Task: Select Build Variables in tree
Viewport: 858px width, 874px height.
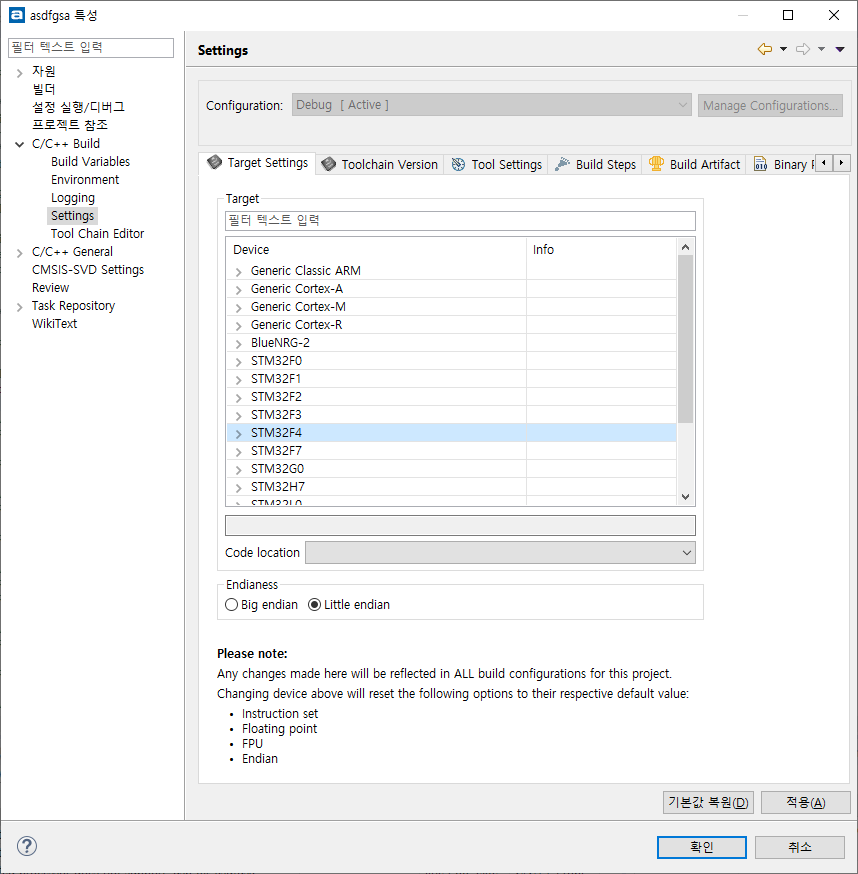Action: (x=90, y=162)
